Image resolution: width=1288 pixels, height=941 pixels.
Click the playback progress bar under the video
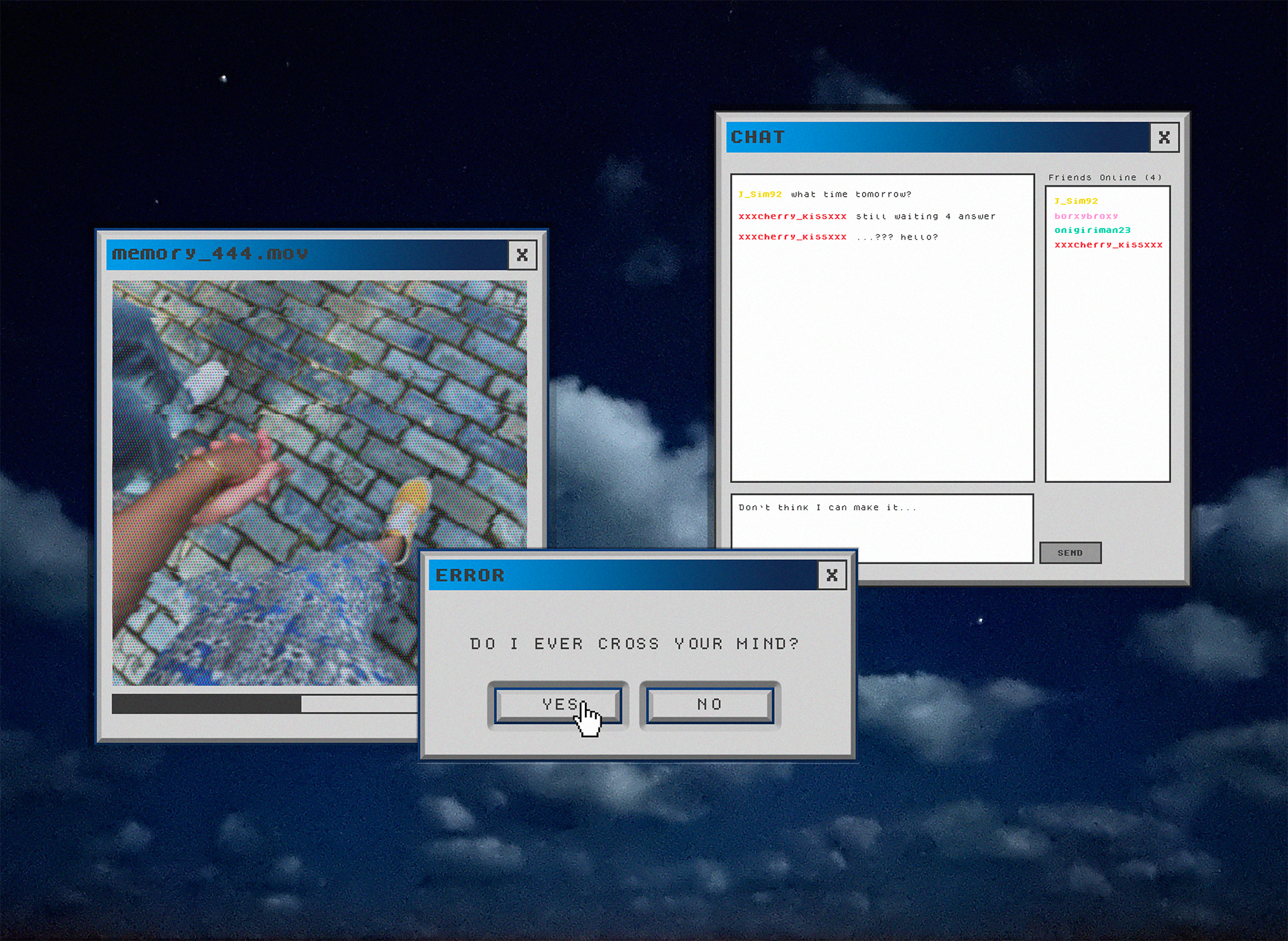(x=268, y=702)
